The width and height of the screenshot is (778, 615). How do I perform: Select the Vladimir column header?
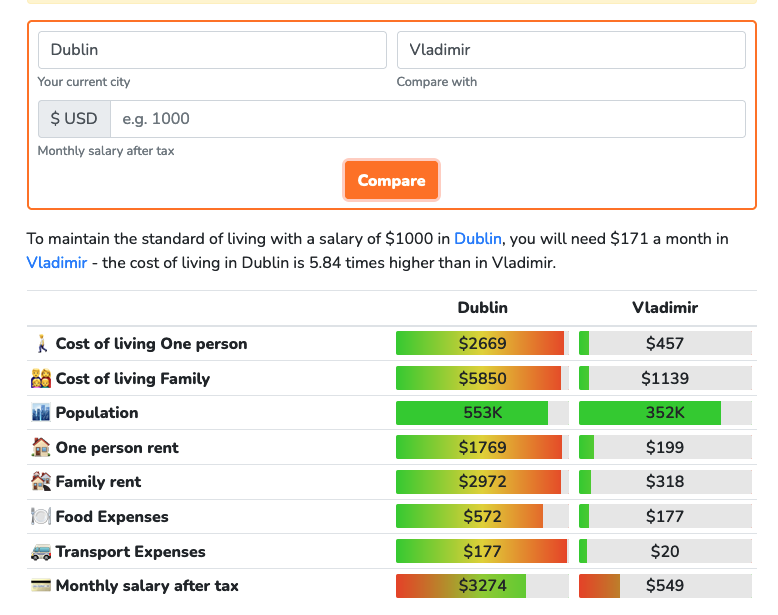click(664, 308)
